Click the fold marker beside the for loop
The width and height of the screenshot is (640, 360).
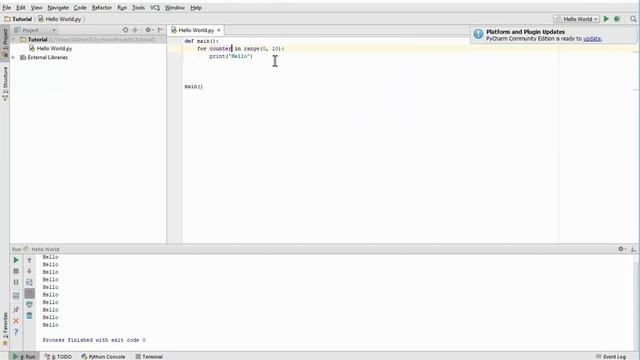pyautogui.click(x=182, y=56)
